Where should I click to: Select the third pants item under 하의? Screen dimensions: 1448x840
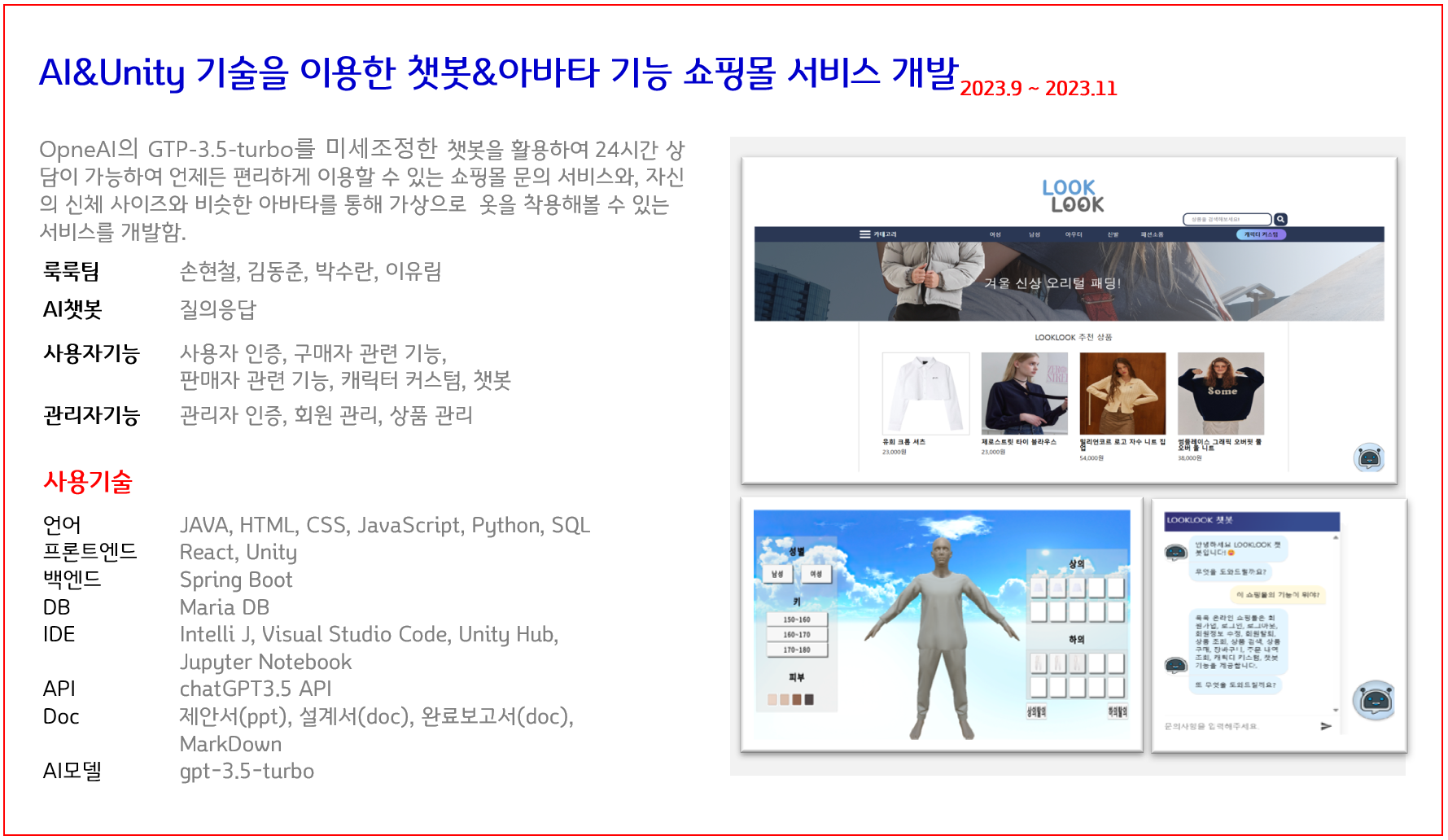tap(1077, 663)
